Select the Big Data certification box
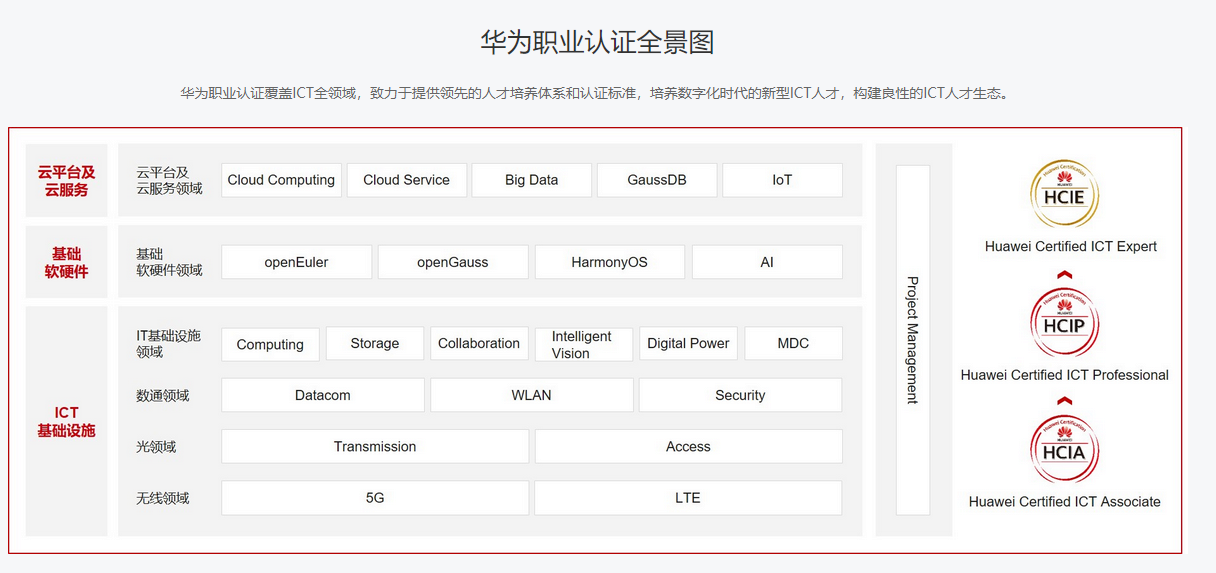Viewport: 1216px width, 573px height. pos(532,180)
